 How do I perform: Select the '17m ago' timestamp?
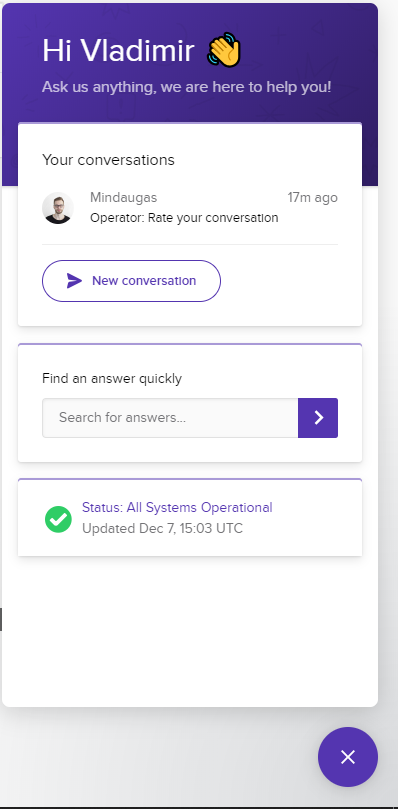coord(312,198)
